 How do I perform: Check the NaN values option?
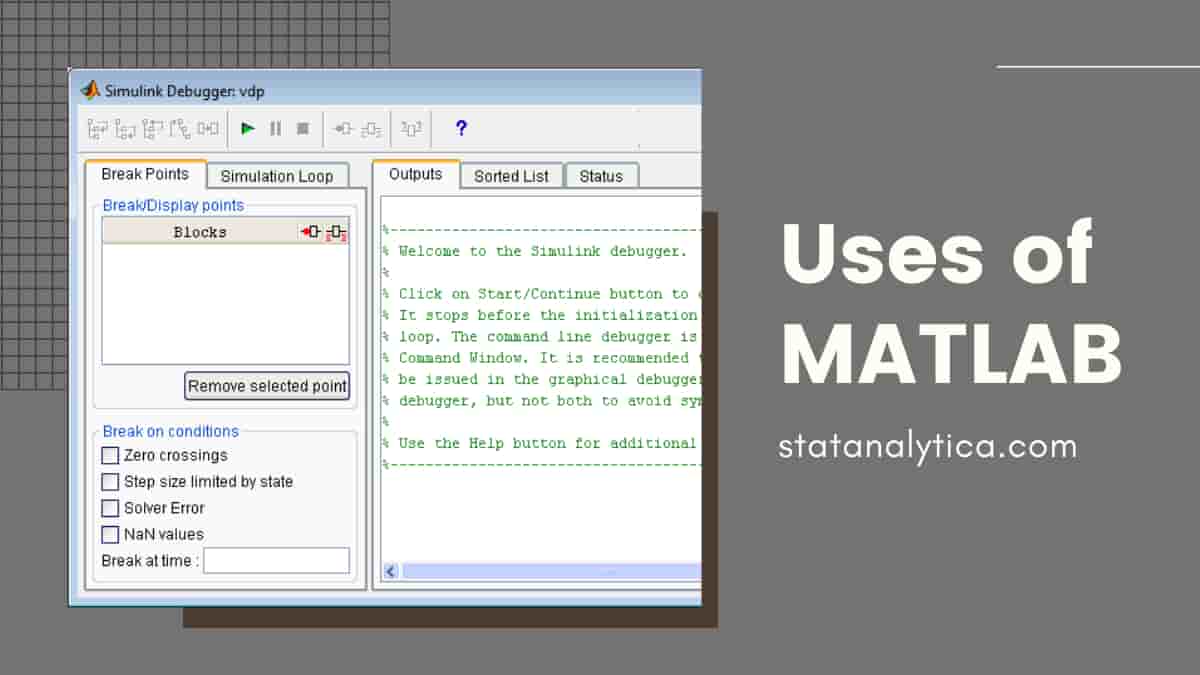tap(110, 534)
